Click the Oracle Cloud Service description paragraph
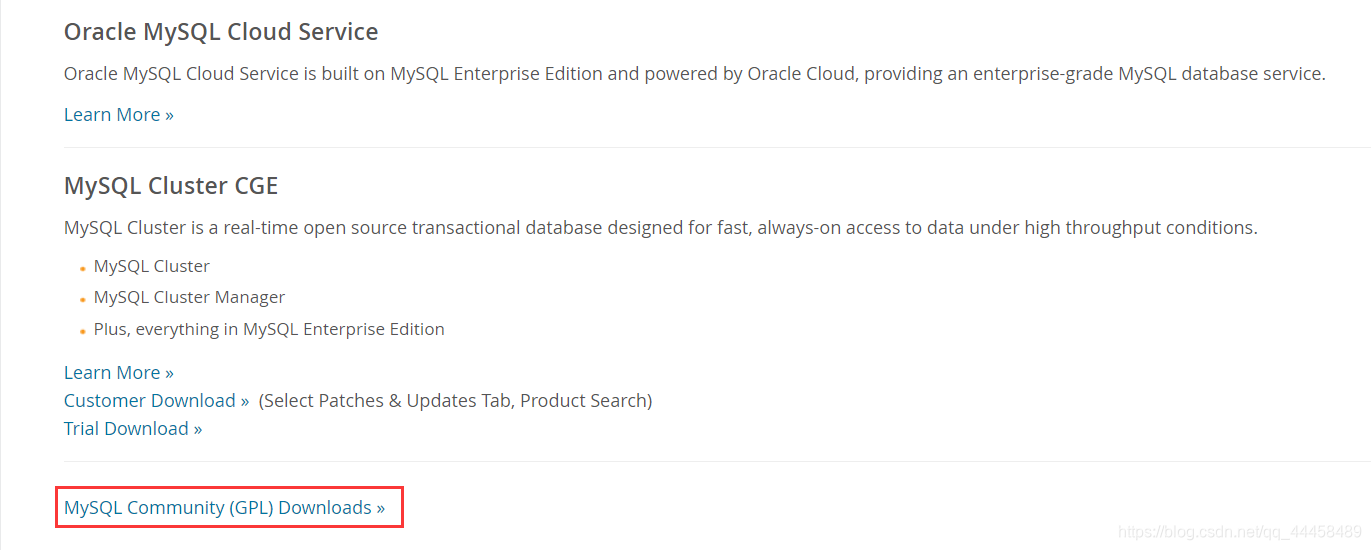 click(694, 74)
